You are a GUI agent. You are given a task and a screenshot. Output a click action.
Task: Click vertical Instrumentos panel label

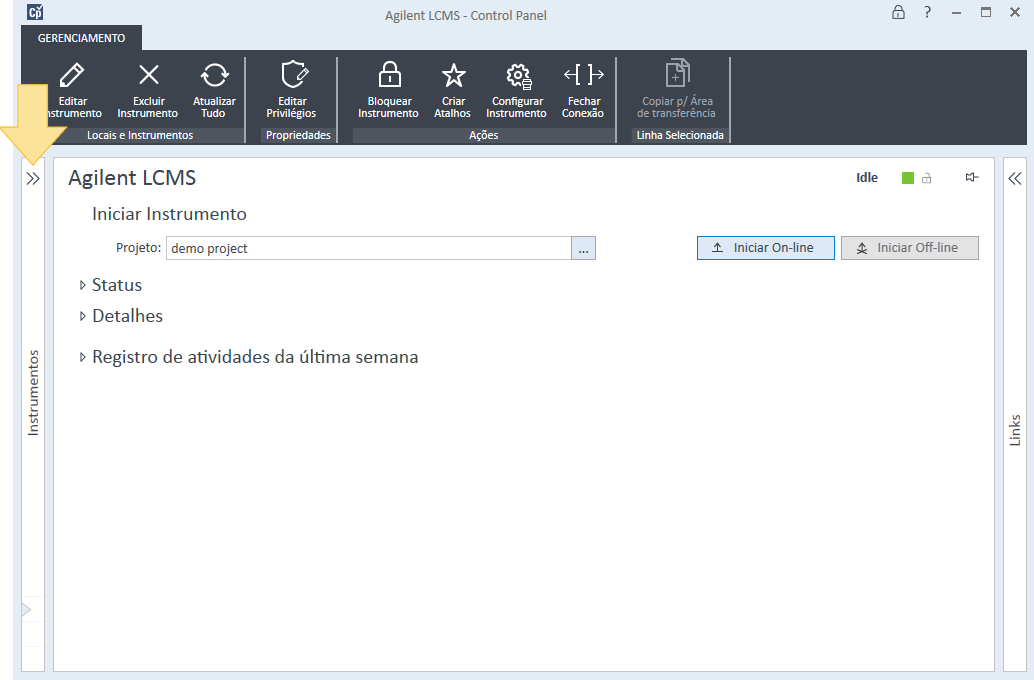33,392
